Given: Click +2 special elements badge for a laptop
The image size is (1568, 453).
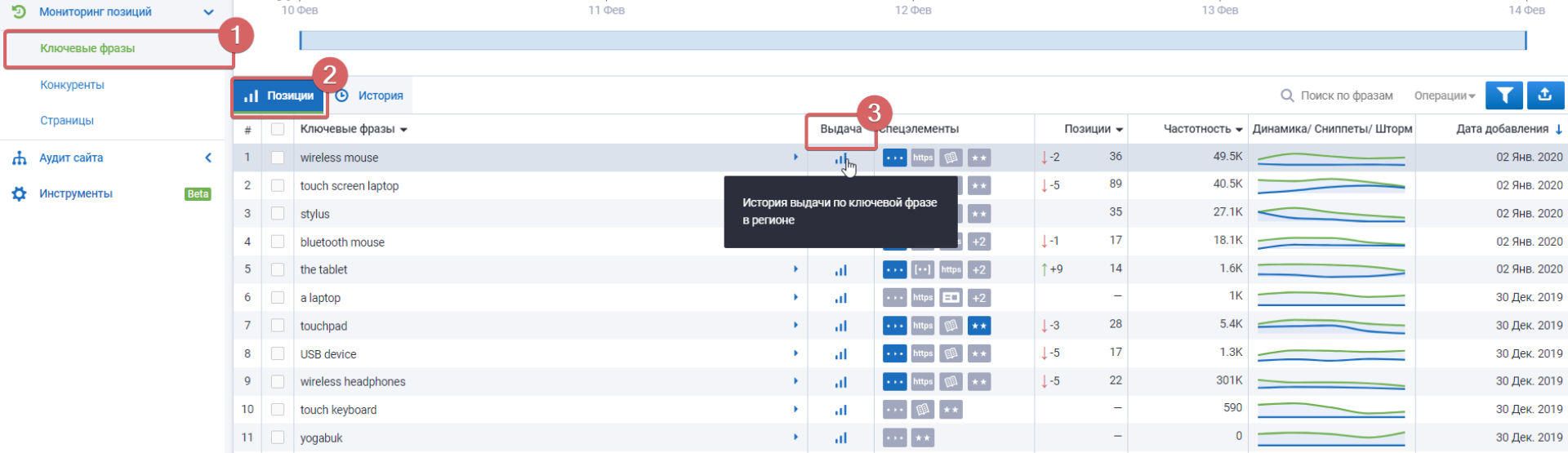Looking at the screenshot, I should [978, 298].
